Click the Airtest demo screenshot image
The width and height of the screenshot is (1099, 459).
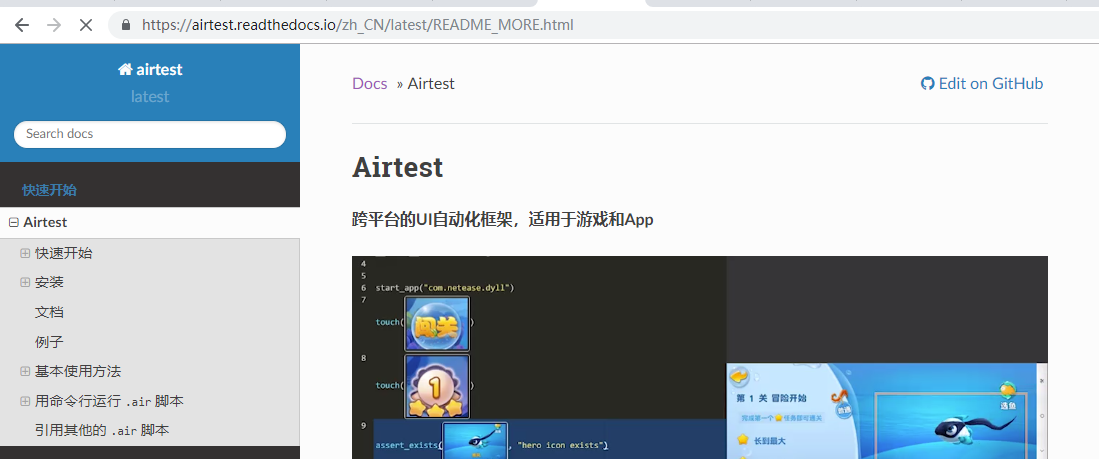pos(699,357)
